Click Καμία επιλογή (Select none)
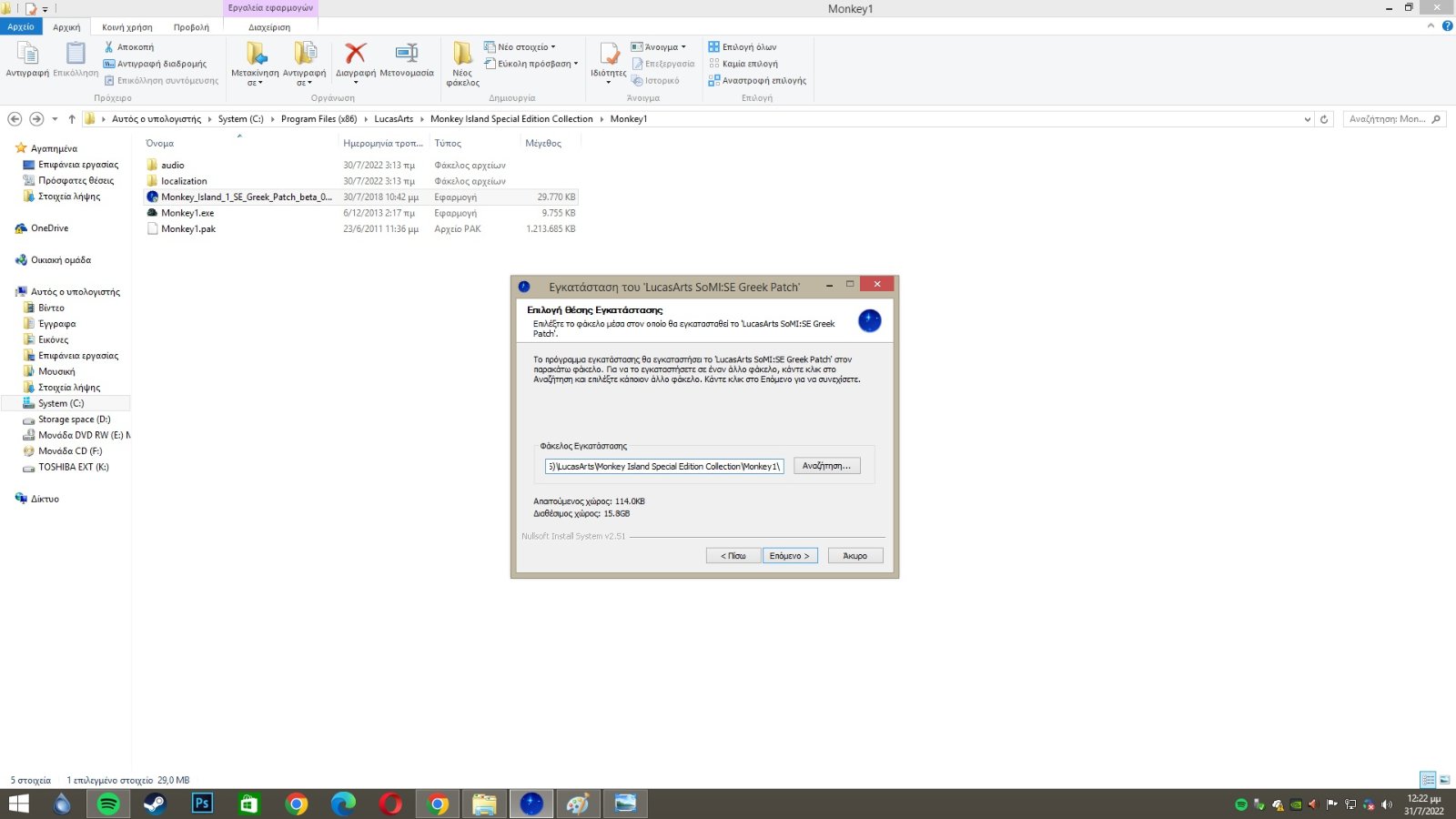1456x819 pixels. (743, 64)
